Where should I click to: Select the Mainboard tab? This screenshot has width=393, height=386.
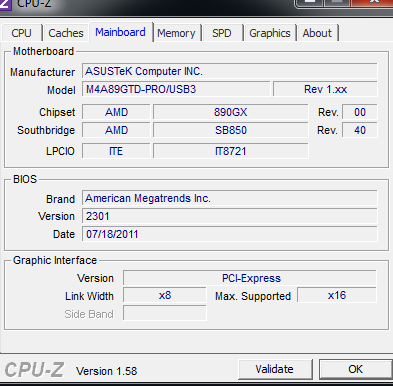(x=120, y=32)
